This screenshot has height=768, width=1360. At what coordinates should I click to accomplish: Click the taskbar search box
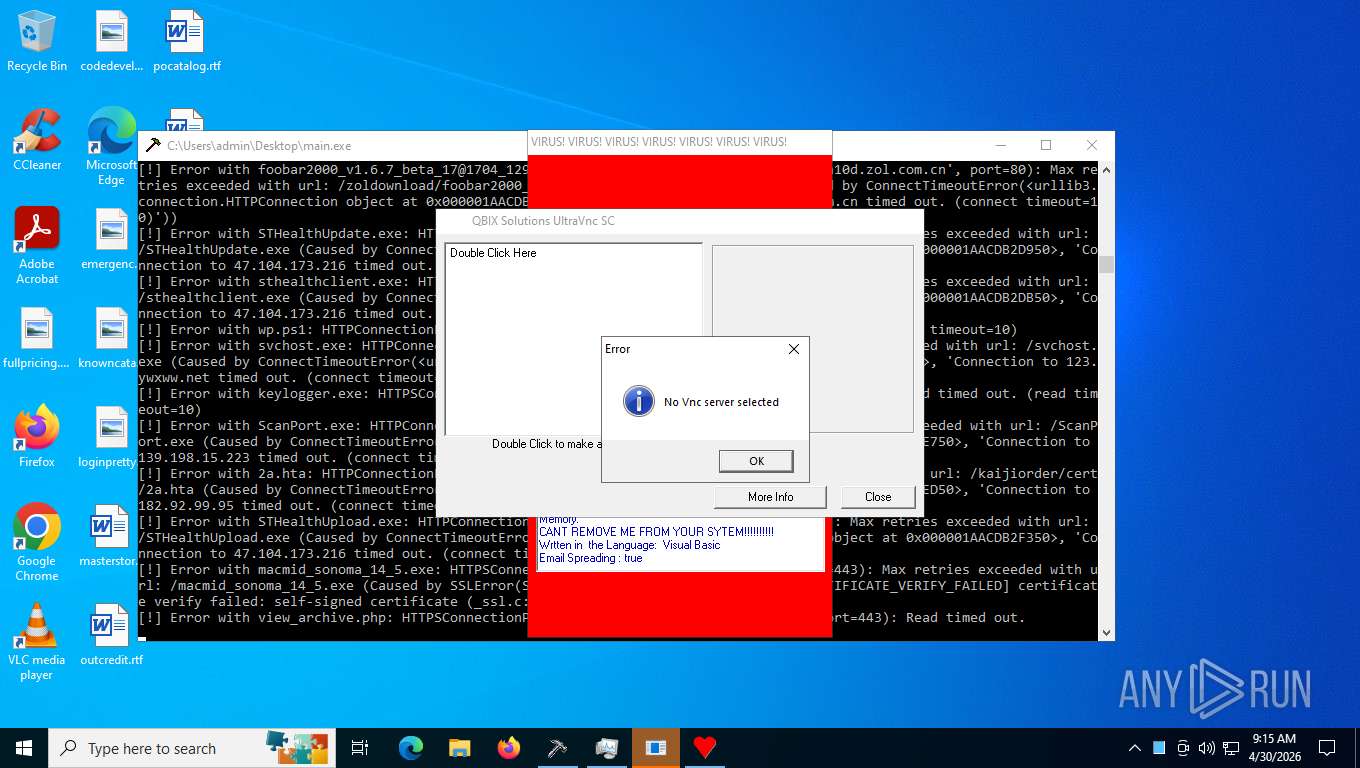190,748
